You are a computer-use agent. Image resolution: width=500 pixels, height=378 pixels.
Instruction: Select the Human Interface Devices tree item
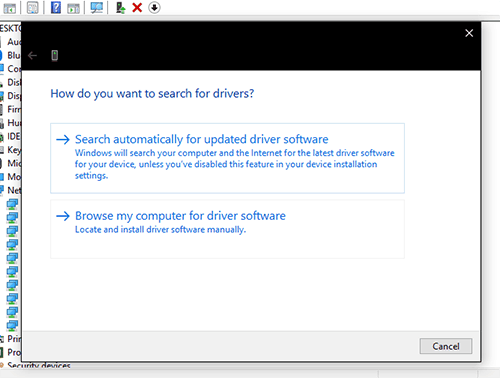(11, 123)
